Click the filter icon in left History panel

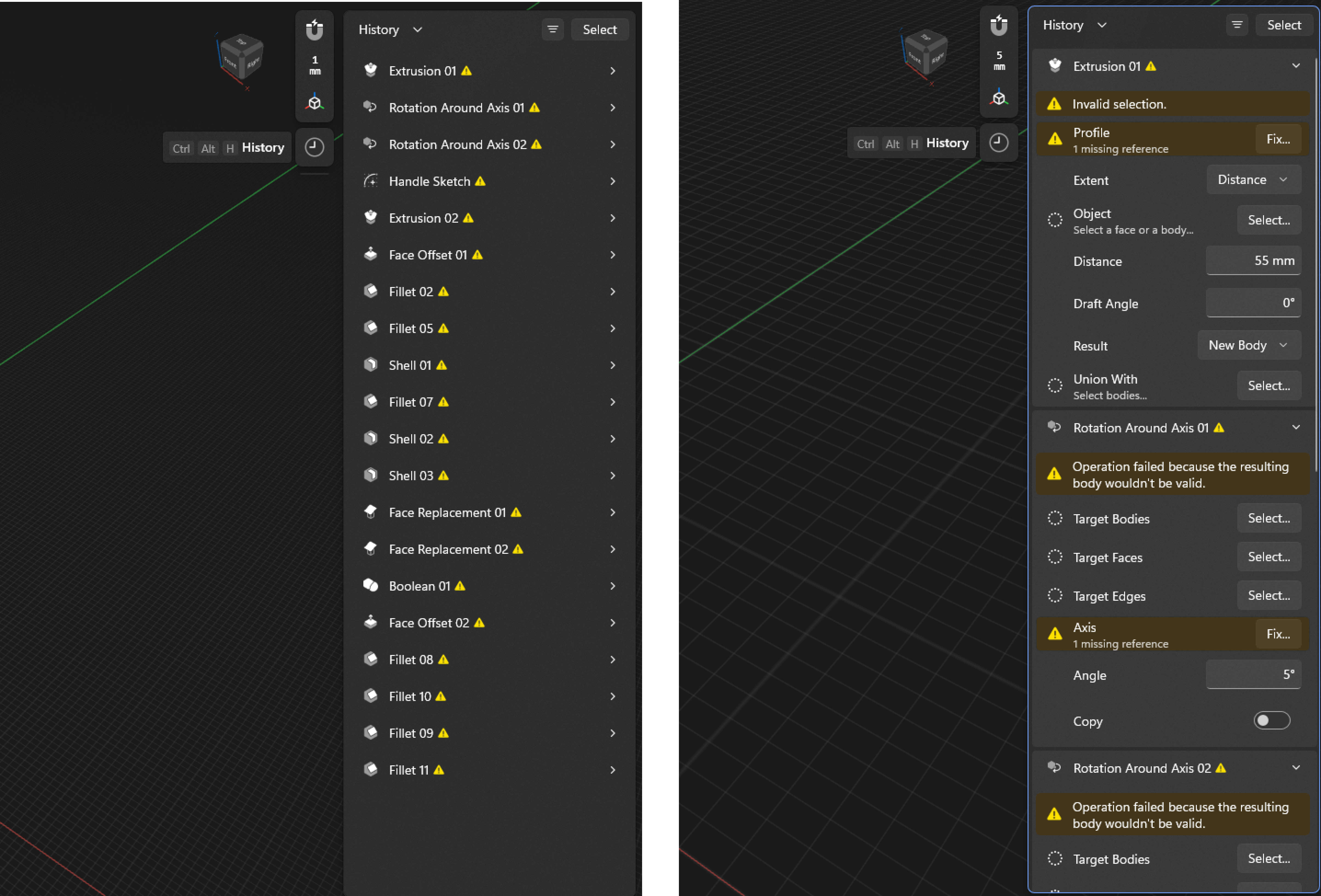(x=552, y=30)
